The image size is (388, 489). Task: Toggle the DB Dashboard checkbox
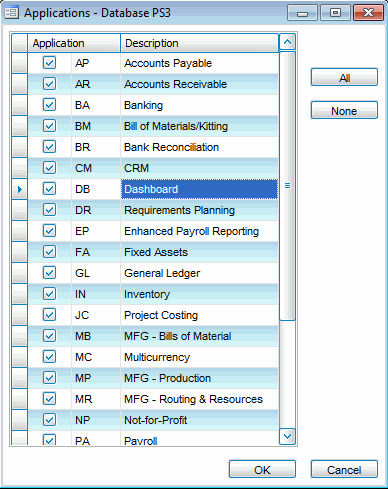(49, 189)
